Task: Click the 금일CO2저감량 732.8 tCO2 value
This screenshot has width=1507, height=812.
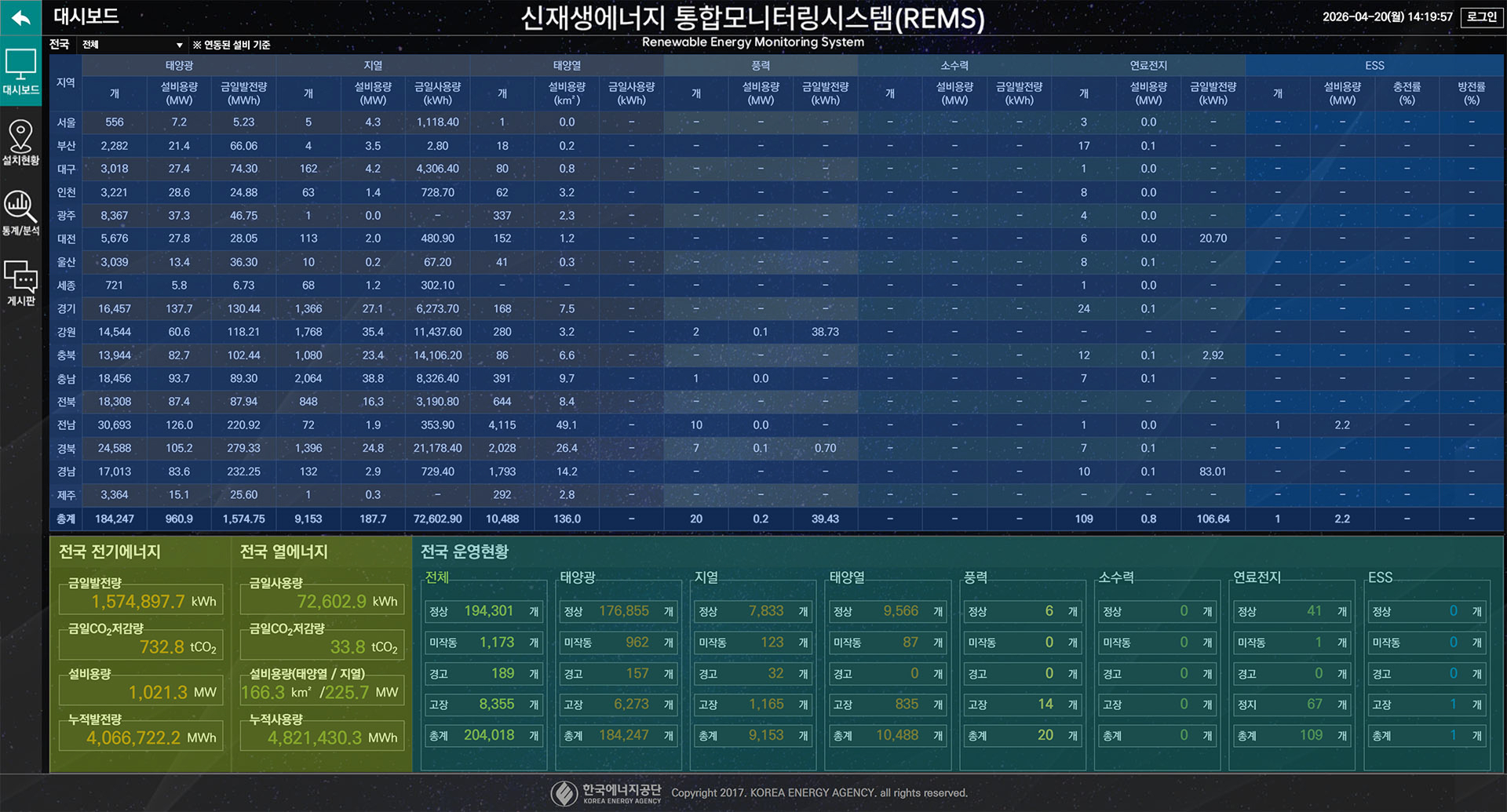Action: 141,646
